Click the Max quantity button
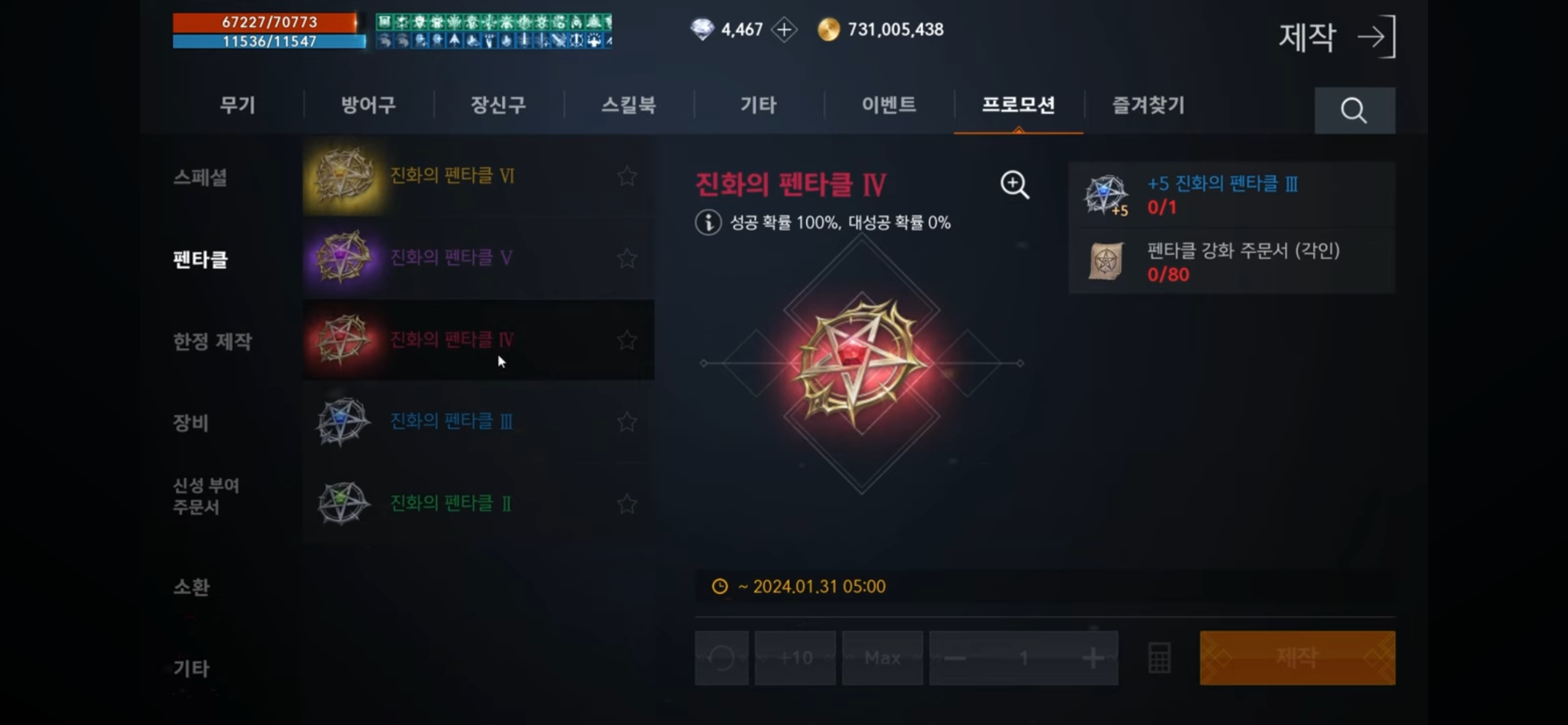 click(x=882, y=657)
